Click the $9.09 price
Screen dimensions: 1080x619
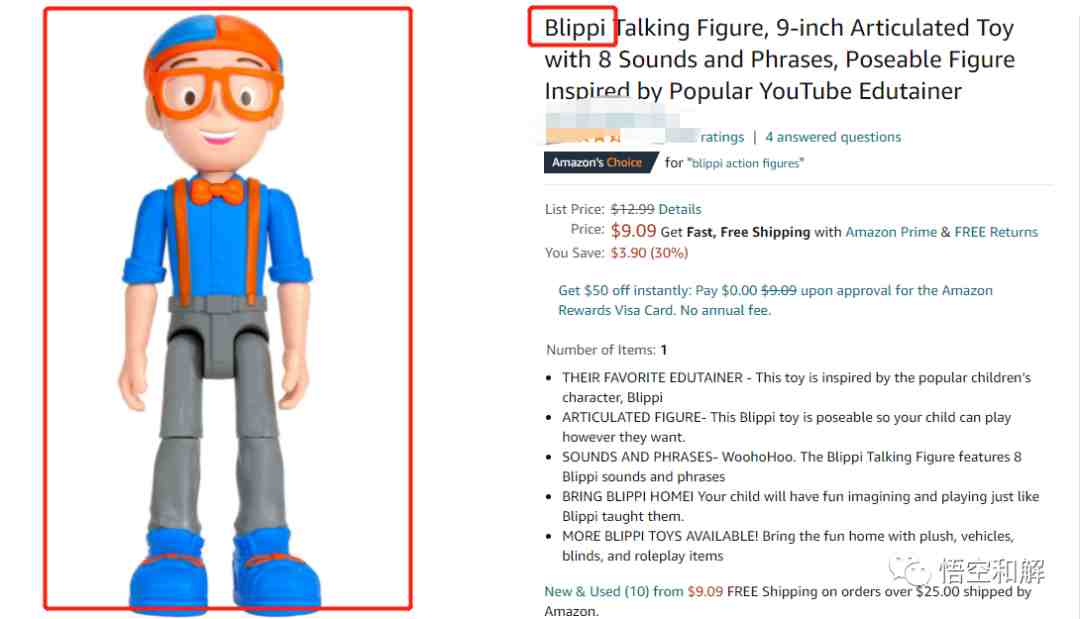point(633,231)
